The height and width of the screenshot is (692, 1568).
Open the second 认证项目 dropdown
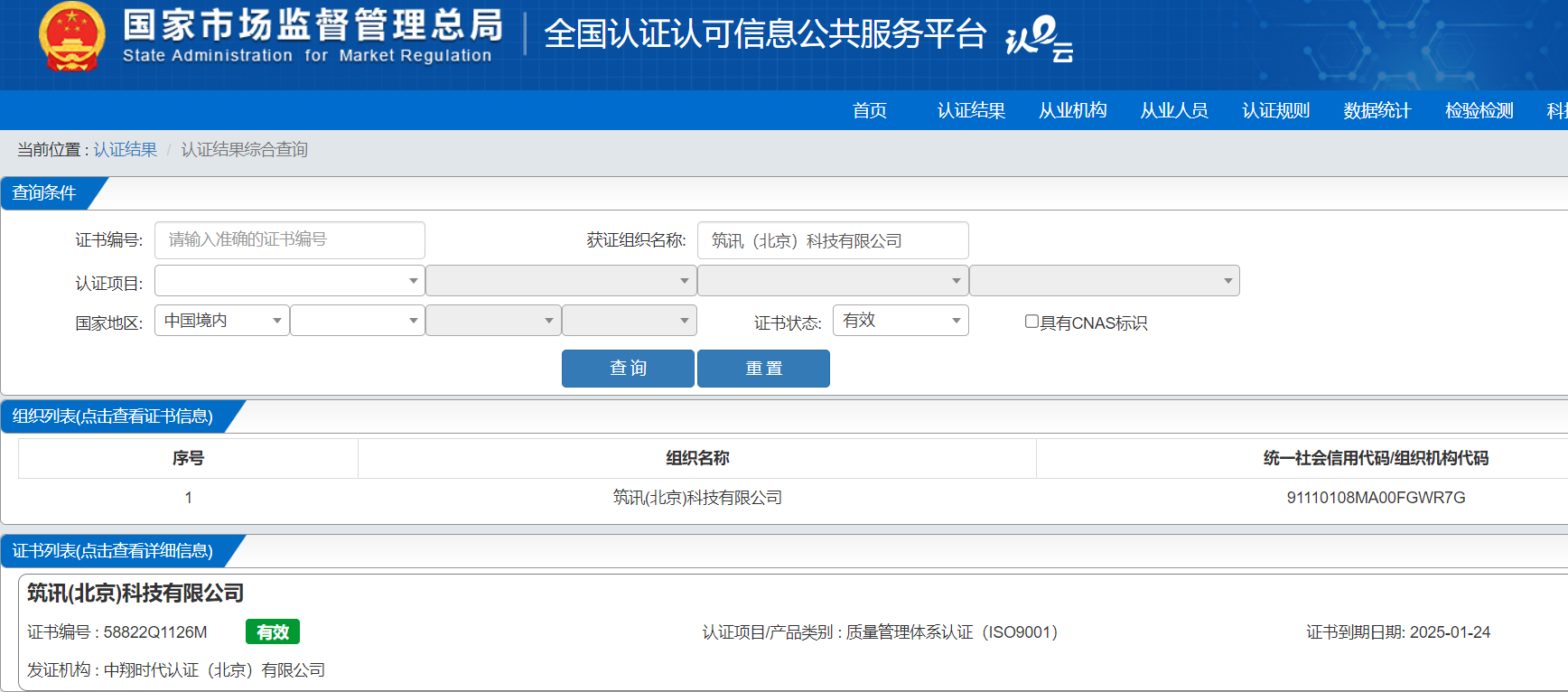[561, 281]
